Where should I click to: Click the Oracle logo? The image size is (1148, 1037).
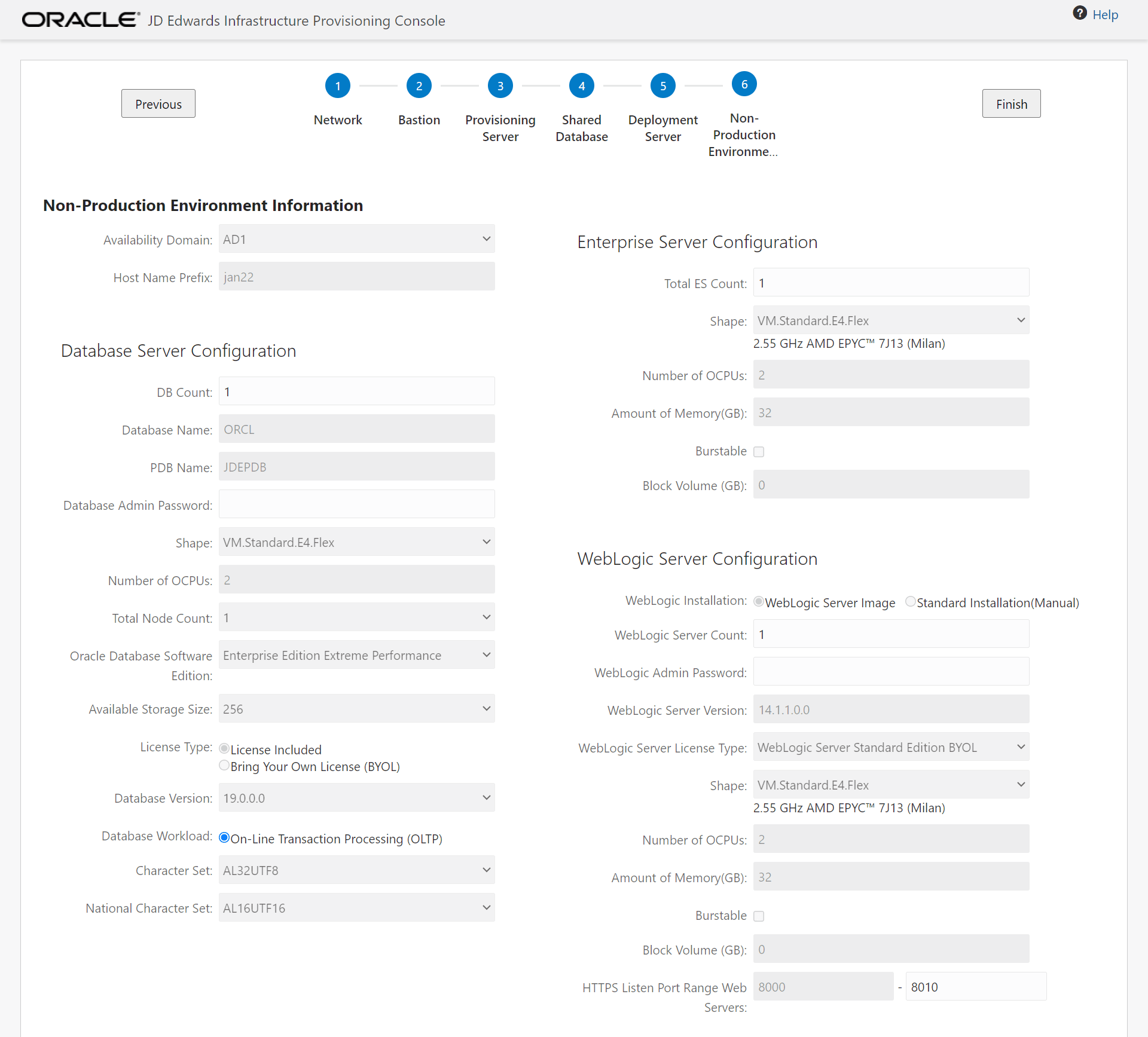[x=80, y=20]
